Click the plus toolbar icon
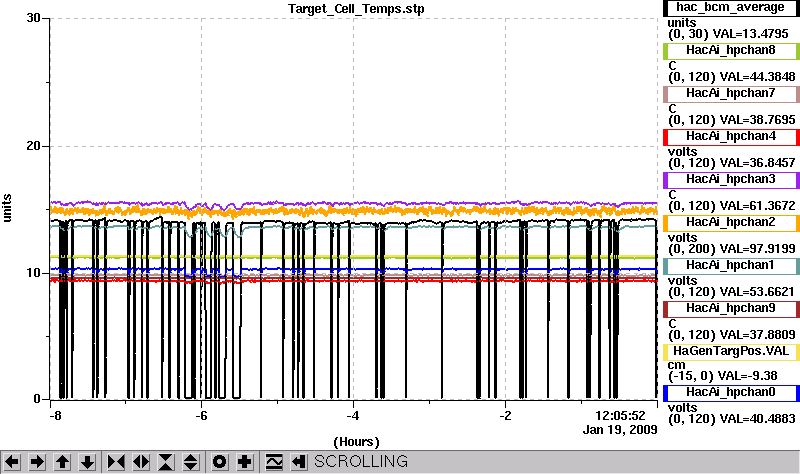 click(x=244, y=462)
